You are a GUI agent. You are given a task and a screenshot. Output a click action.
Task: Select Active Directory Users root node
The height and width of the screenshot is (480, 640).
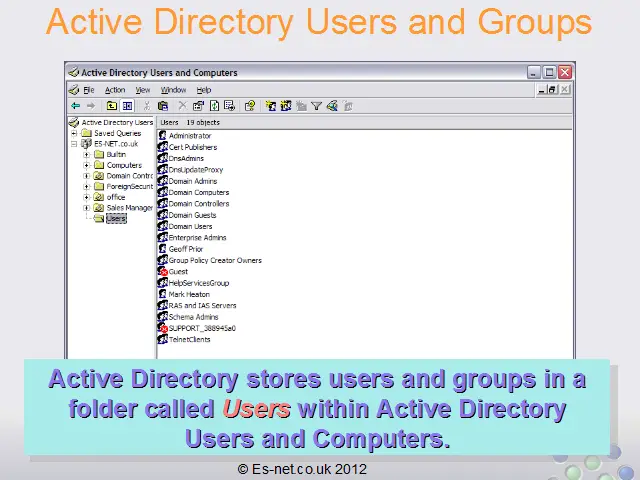point(117,122)
